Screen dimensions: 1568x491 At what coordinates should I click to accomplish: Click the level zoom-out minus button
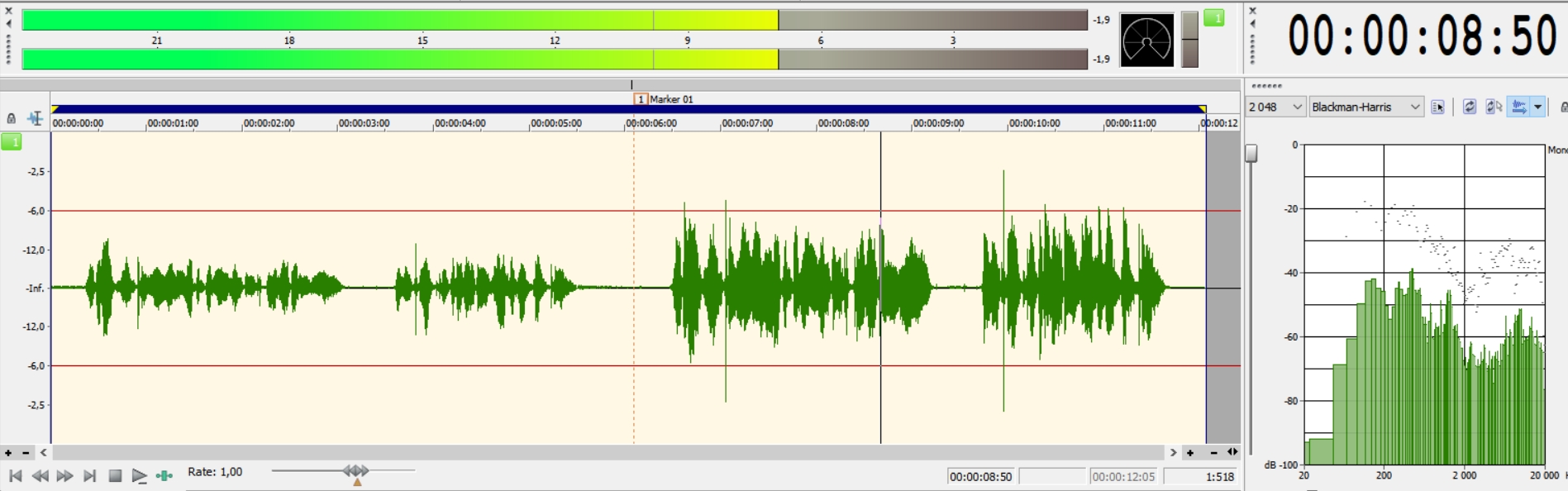tap(26, 452)
